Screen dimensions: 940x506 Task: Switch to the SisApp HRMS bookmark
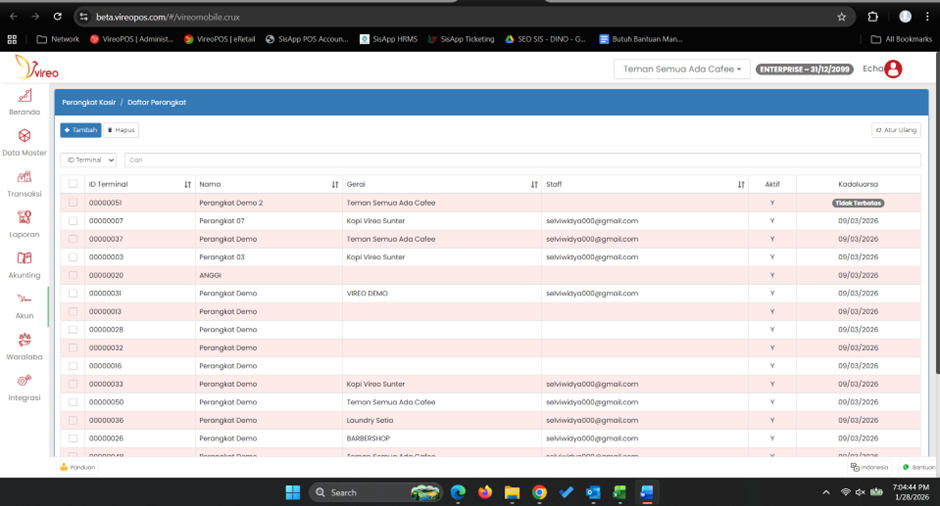391,39
